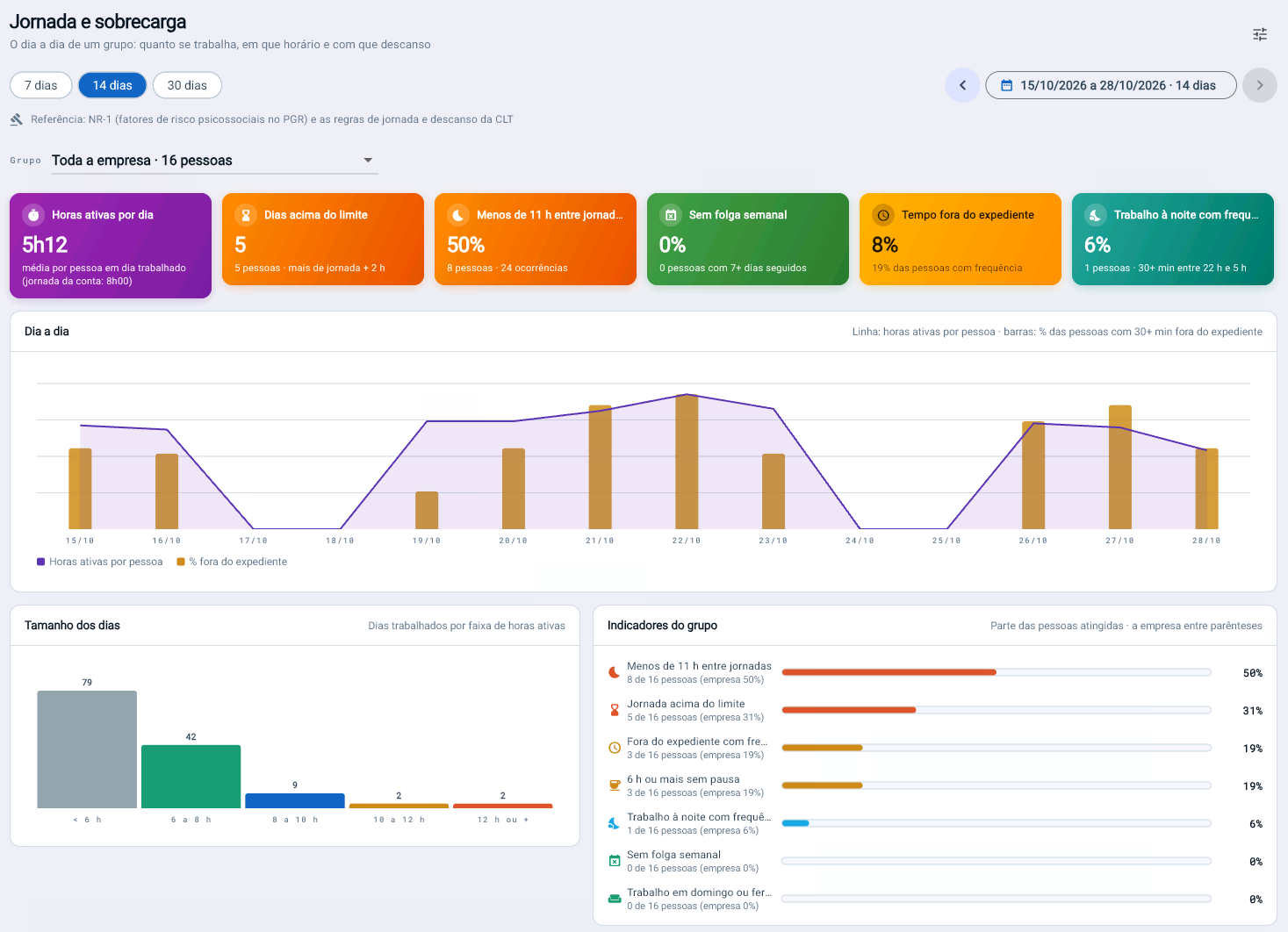This screenshot has height=932, width=1288.
Task: Click the 19/10 bar in Dia a dia chart
Action: point(427,510)
